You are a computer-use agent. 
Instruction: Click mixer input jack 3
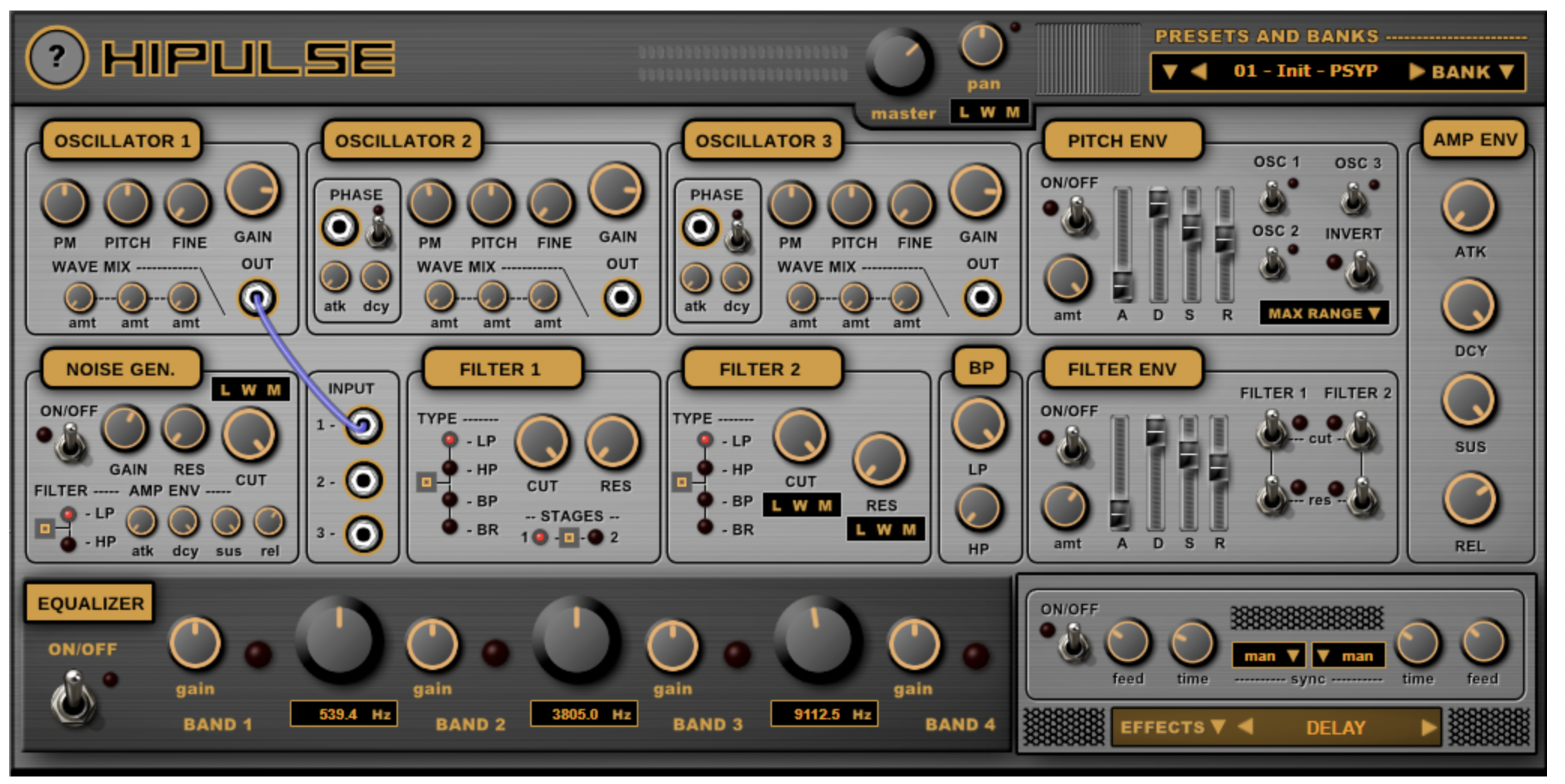click(x=363, y=535)
